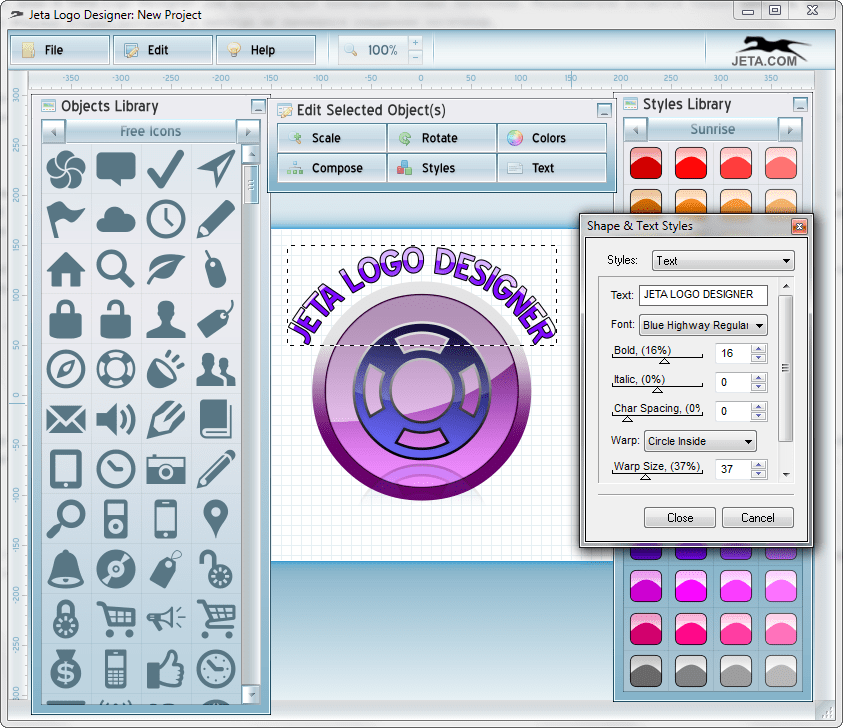
Task: Select the house icon
Action: [x=66, y=269]
